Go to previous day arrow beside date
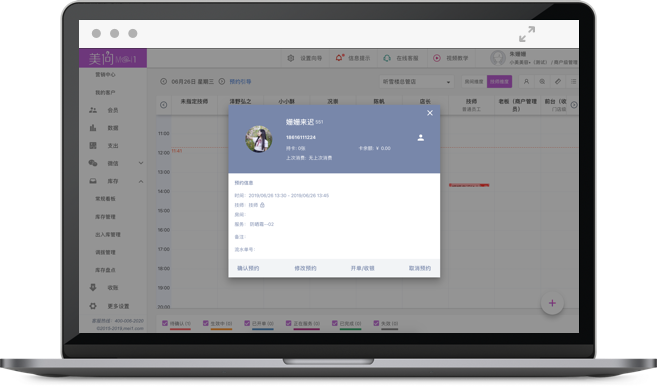657x386 pixels. tap(163, 81)
